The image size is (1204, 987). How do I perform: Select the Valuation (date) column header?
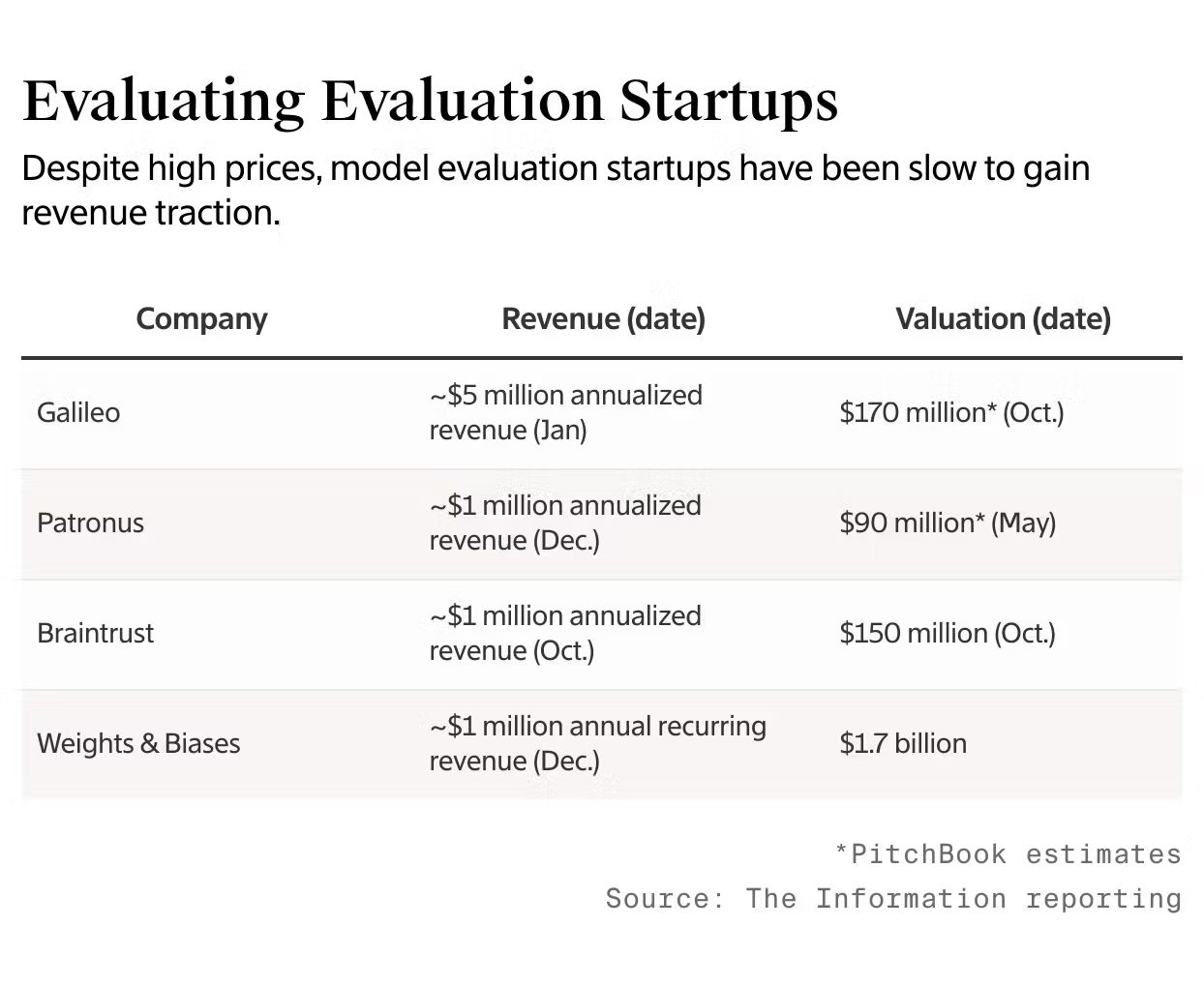1003,318
